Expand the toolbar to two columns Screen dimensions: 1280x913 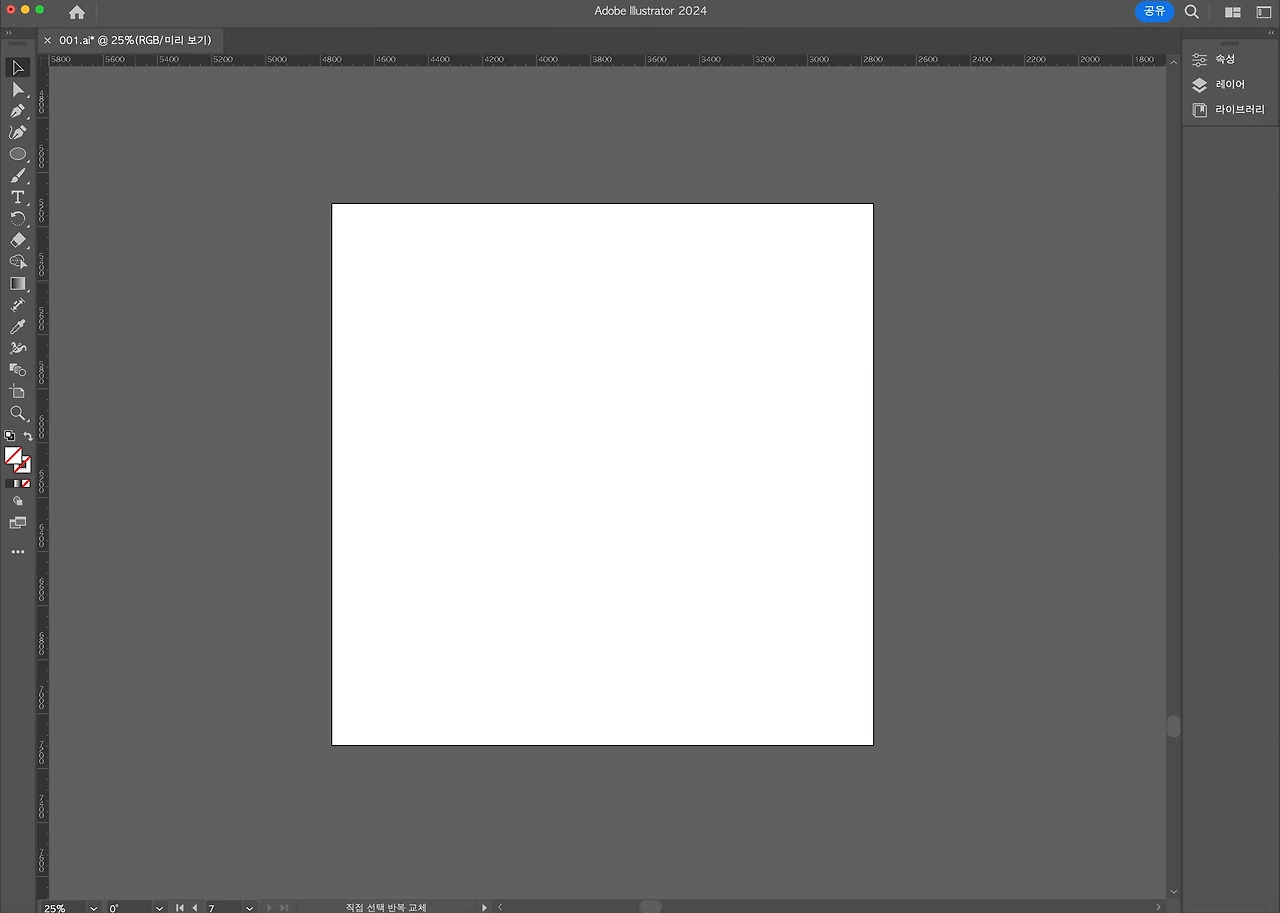(9, 32)
